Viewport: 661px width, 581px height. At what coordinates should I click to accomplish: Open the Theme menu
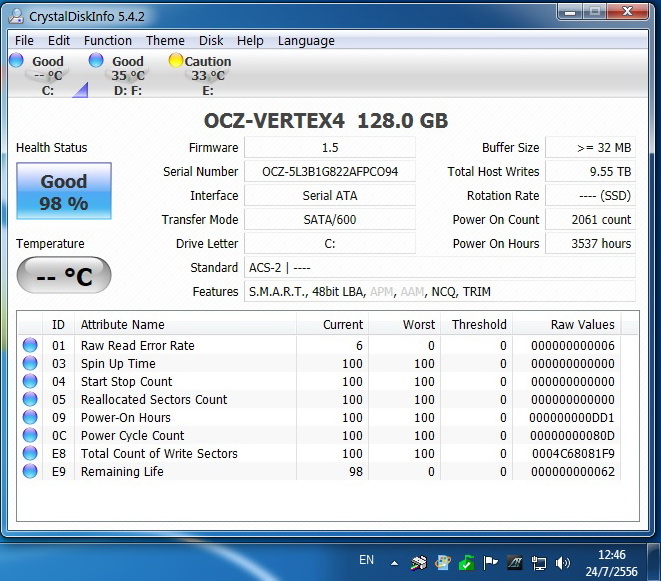tap(165, 40)
